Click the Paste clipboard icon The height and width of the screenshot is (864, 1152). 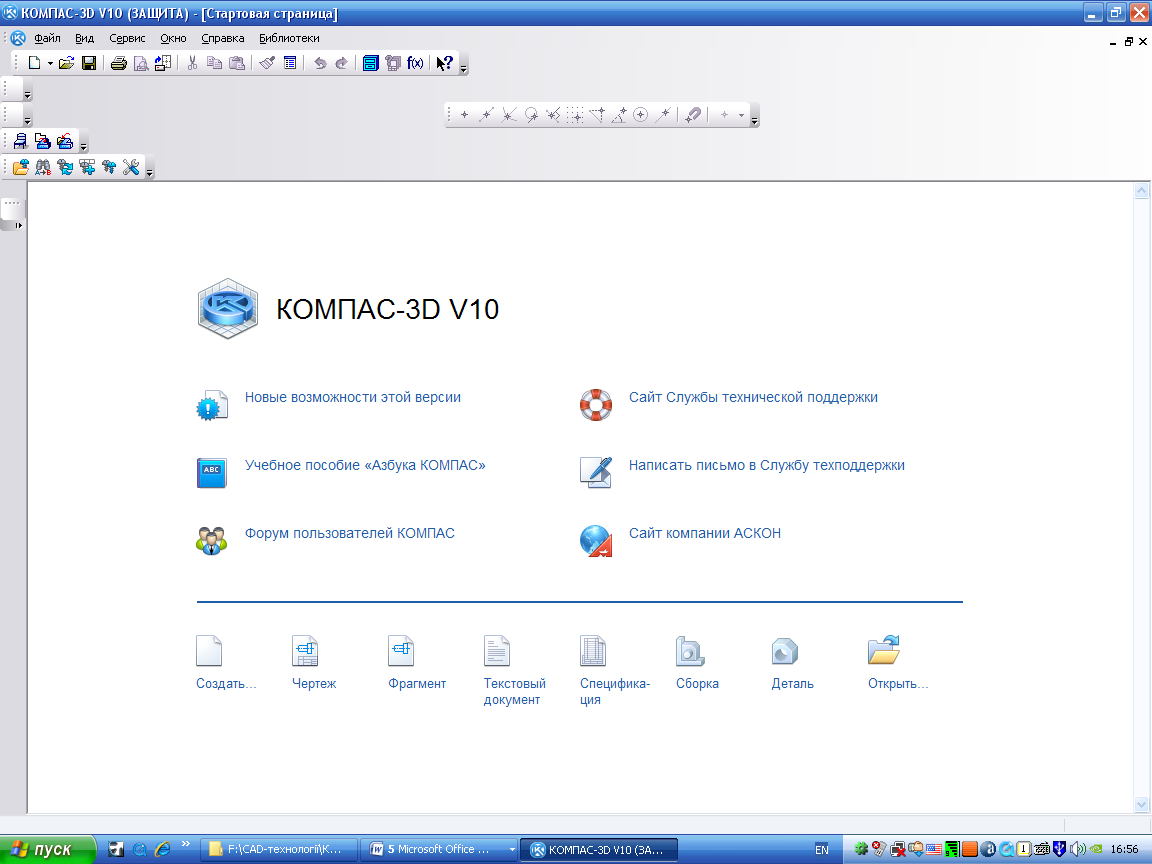(237, 63)
